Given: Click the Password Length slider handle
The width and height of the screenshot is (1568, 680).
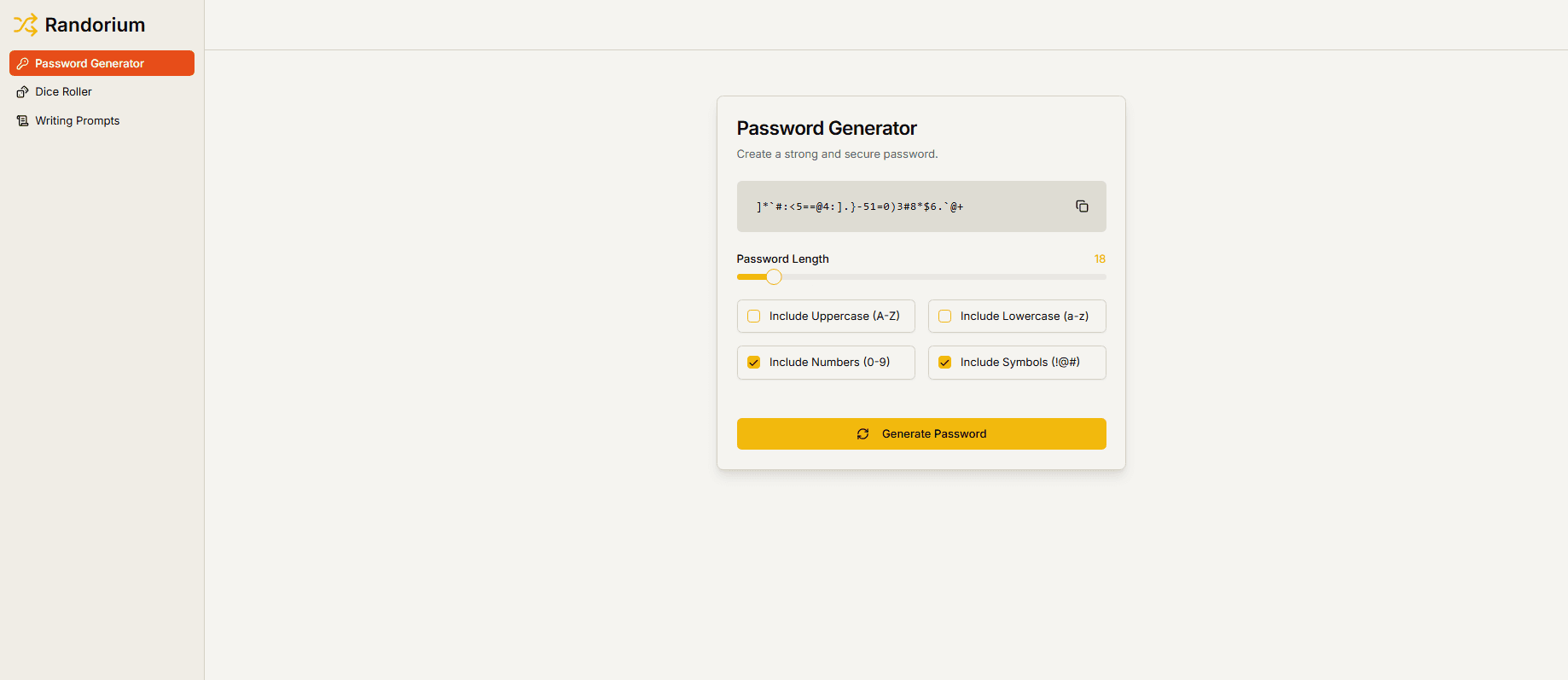Looking at the screenshot, I should pos(774,276).
